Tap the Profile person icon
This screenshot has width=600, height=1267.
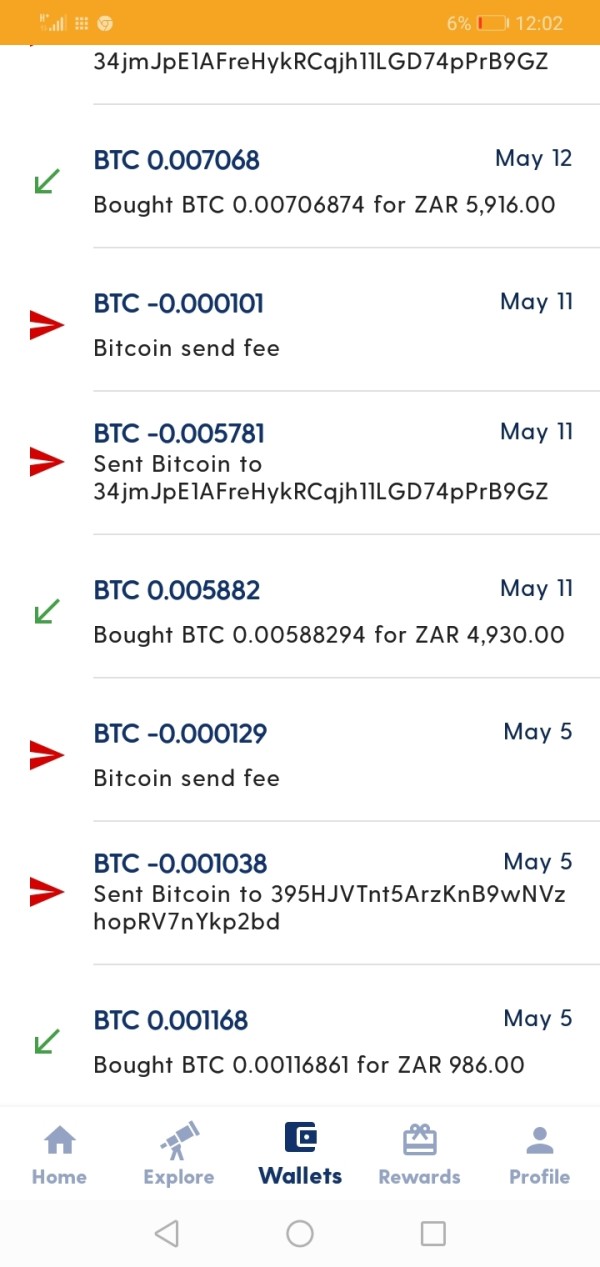540,1140
